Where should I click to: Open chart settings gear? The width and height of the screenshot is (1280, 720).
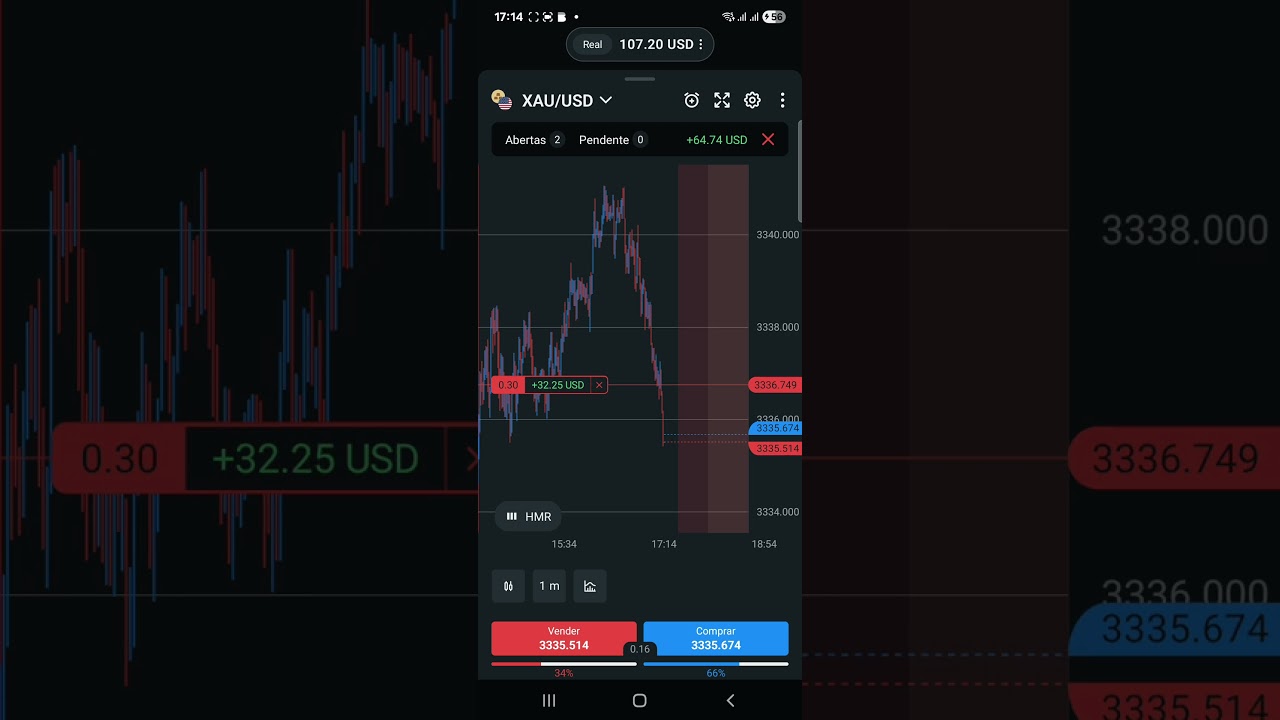point(752,100)
